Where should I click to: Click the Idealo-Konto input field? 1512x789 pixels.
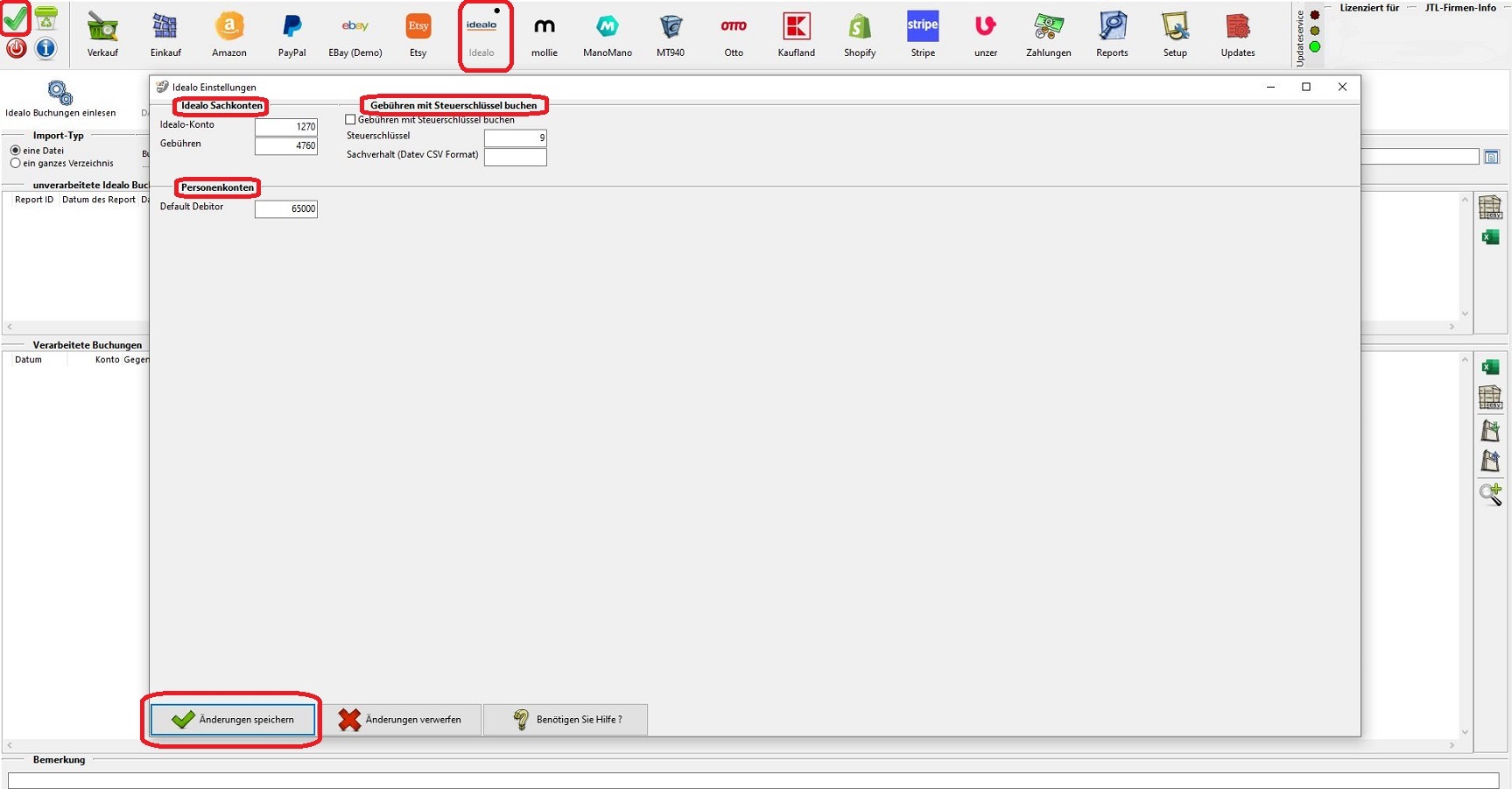point(286,127)
